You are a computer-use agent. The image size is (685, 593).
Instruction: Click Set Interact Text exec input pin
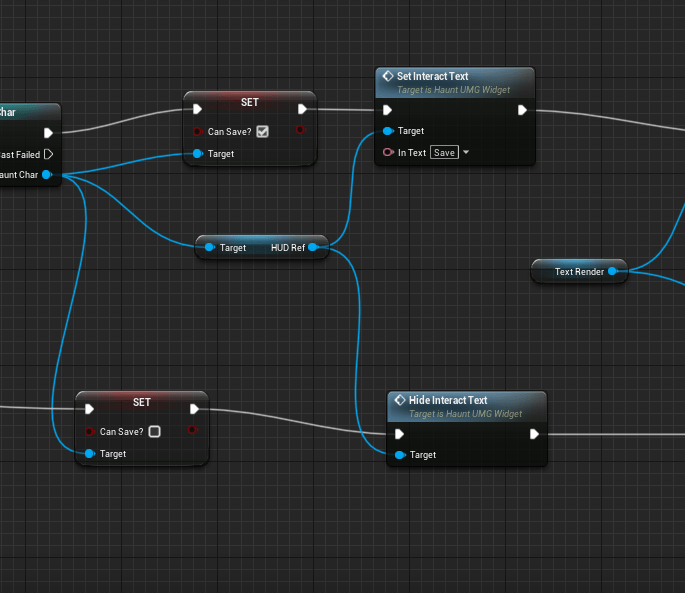tap(388, 110)
